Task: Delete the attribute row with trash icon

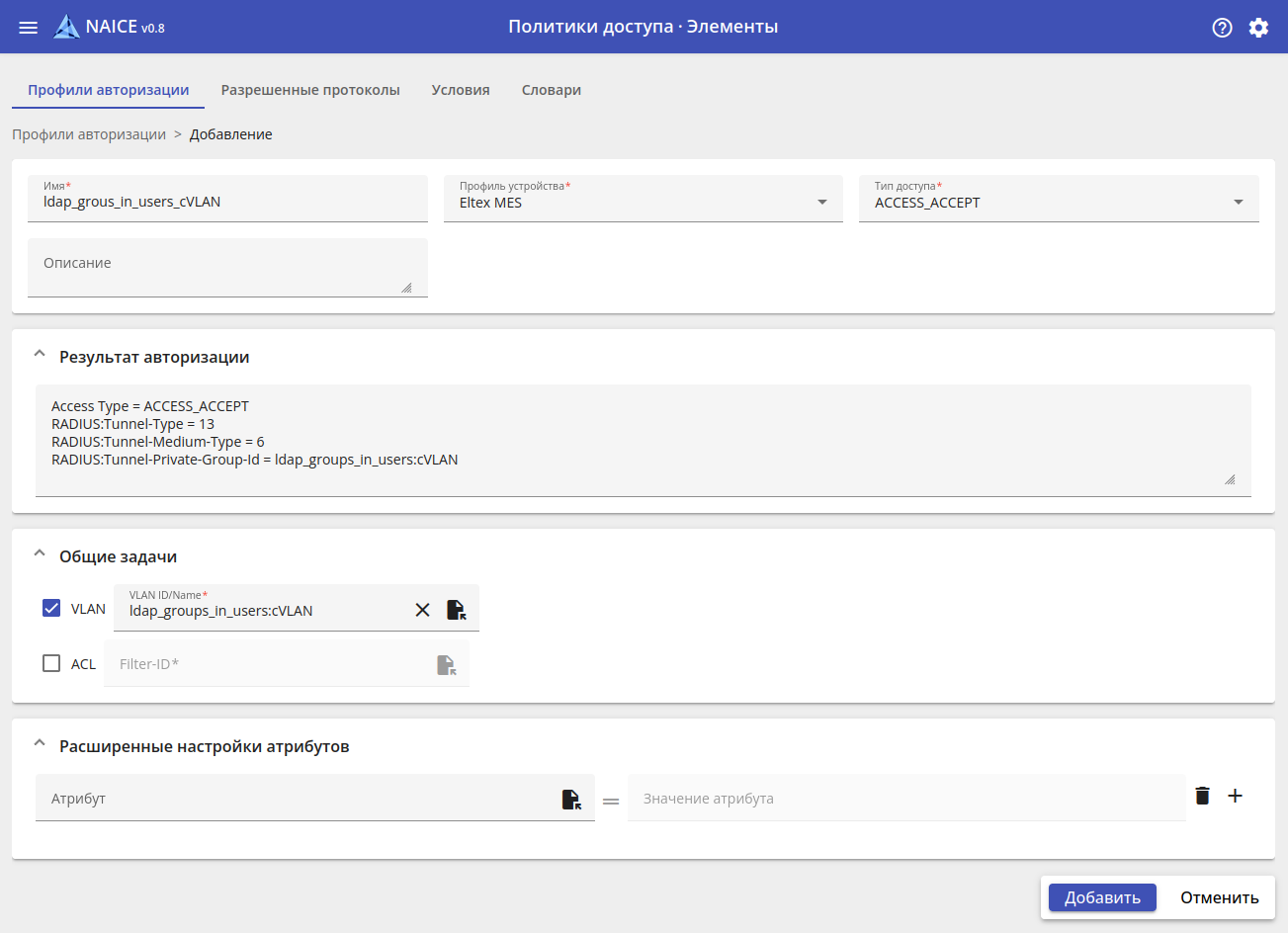Action: 1202,796
